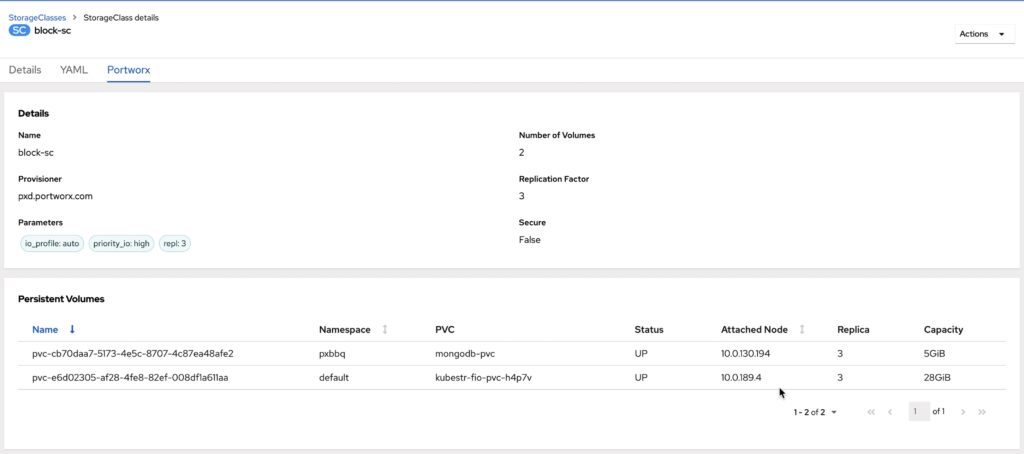
Task: Sort by Attached Node column icon
Action: click(801, 330)
